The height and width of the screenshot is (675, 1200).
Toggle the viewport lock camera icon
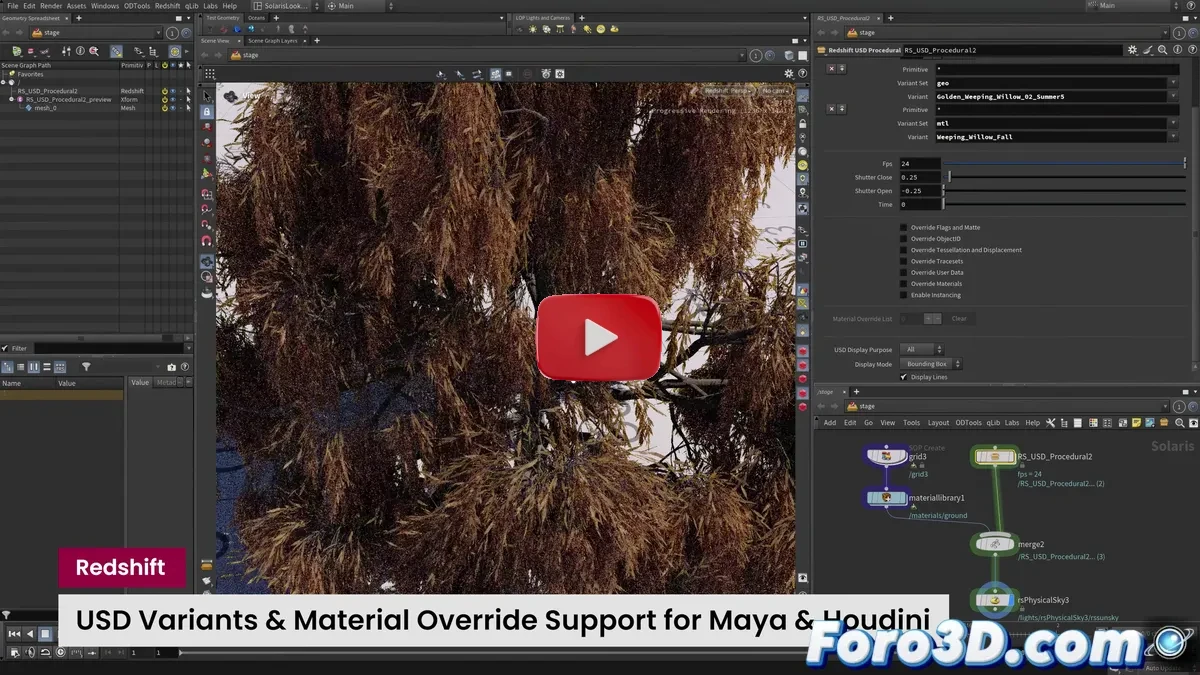(207, 112)
